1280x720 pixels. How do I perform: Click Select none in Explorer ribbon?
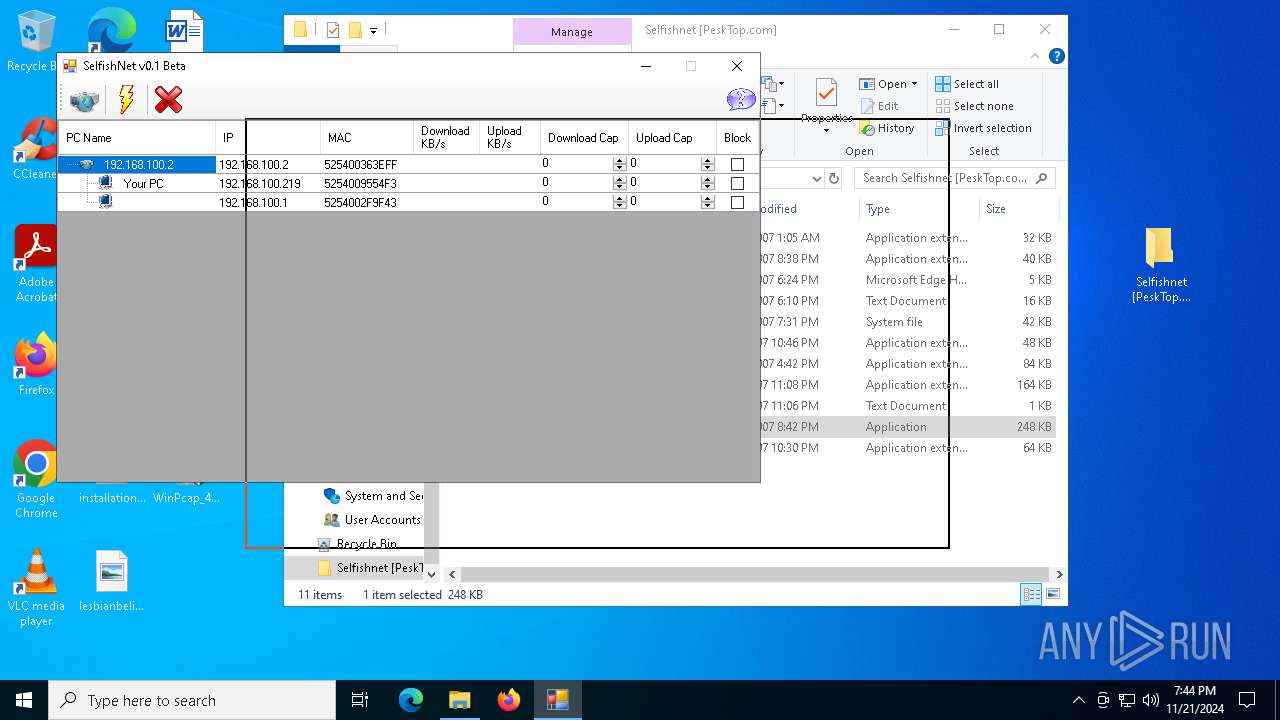[x=974, y=106]
